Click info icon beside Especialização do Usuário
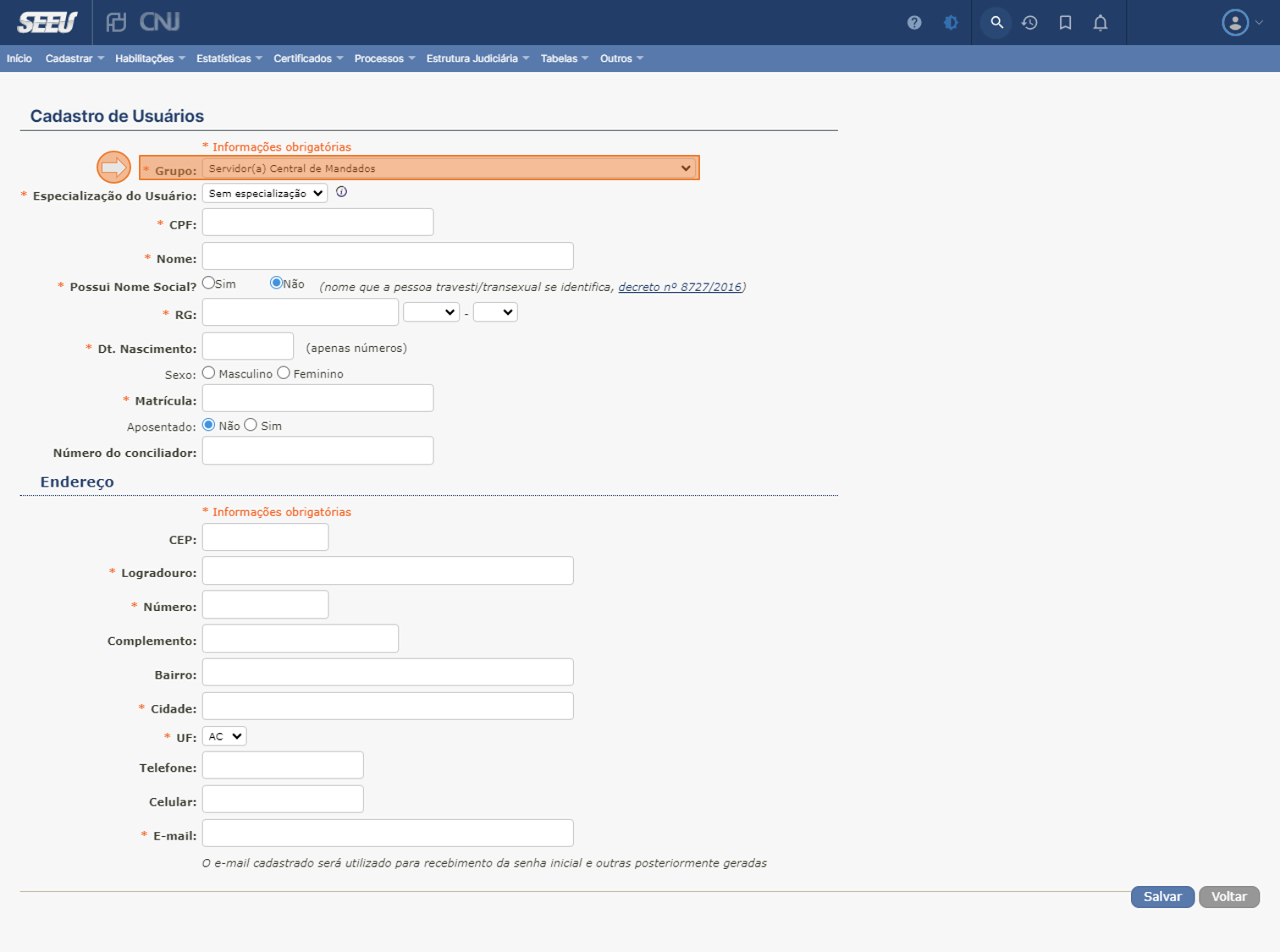 click(x=341, y=192)
